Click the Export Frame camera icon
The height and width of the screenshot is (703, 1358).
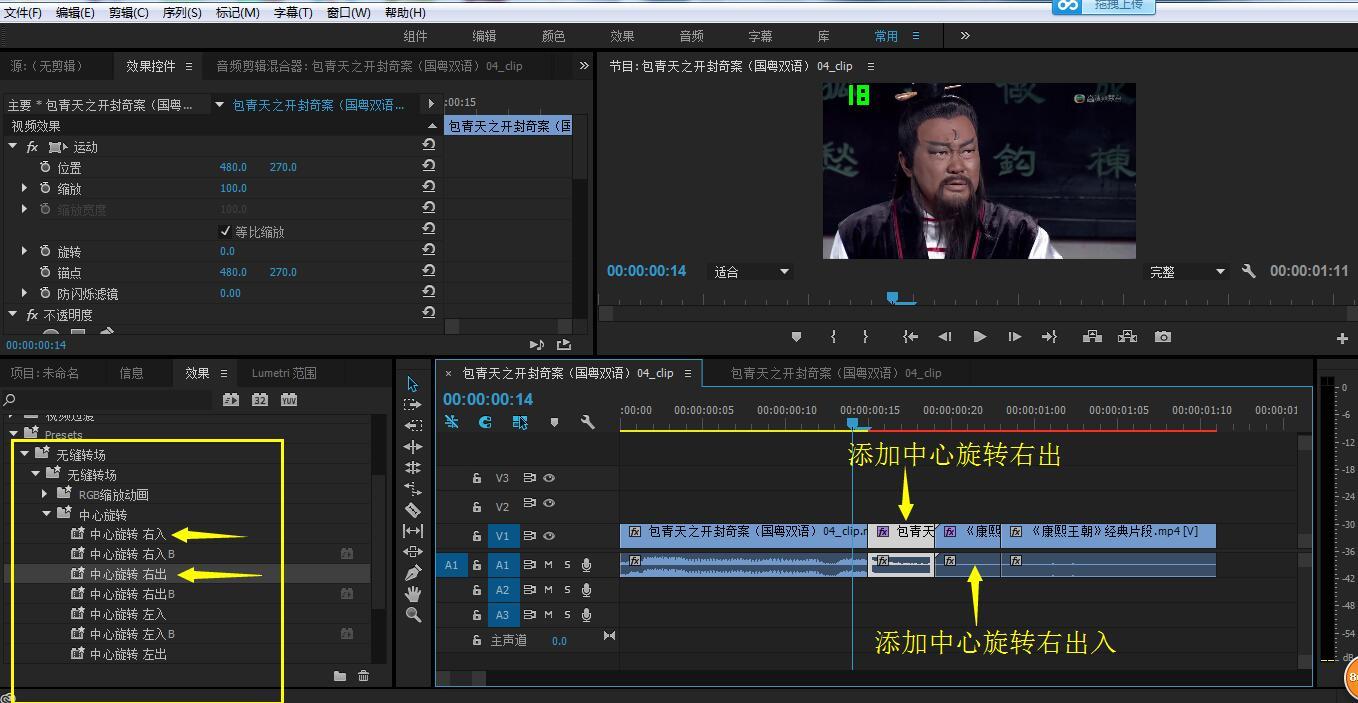click(1162, 337)
